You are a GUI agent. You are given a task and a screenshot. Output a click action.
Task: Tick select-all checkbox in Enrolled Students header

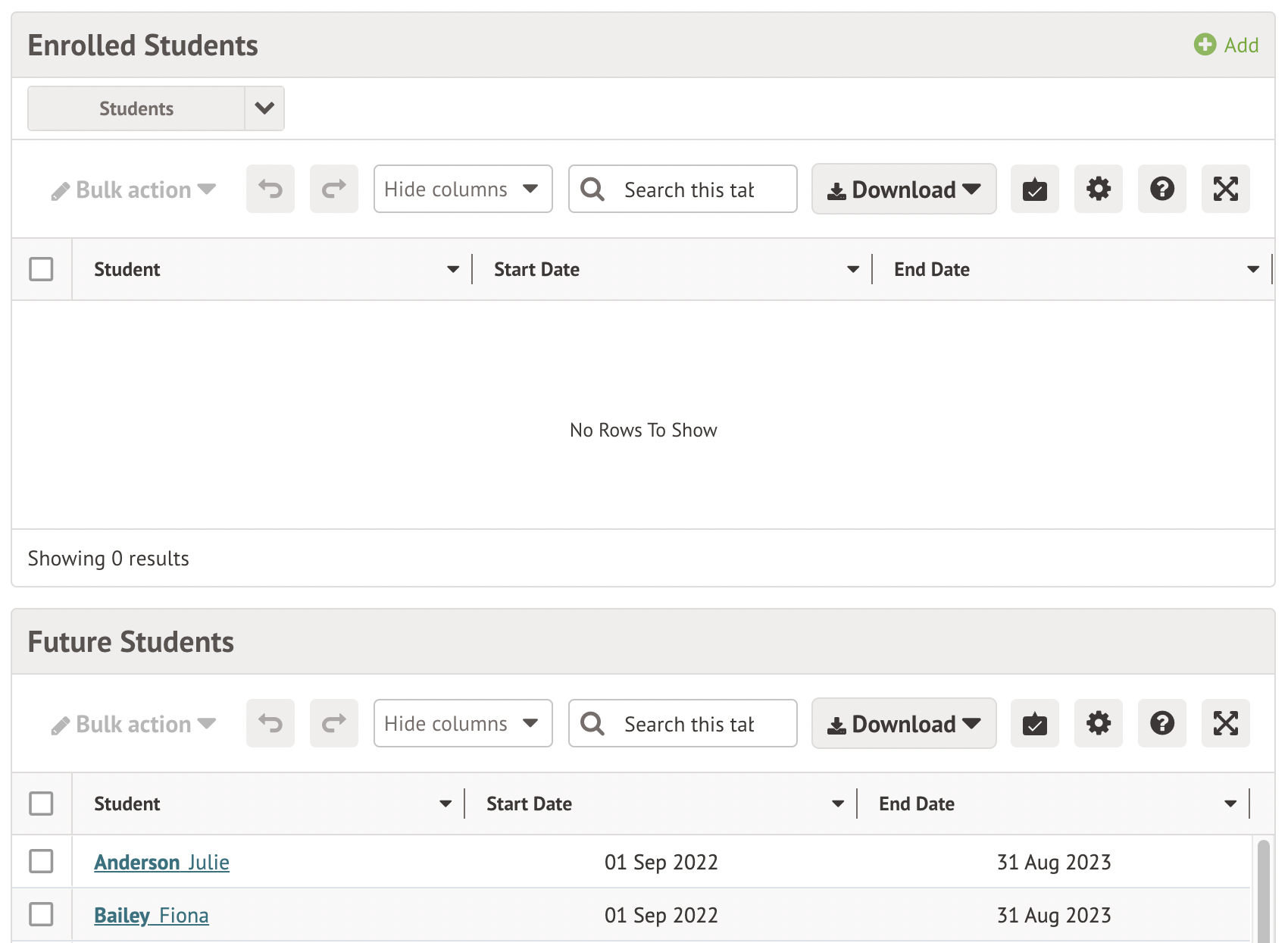pos(41,269)
